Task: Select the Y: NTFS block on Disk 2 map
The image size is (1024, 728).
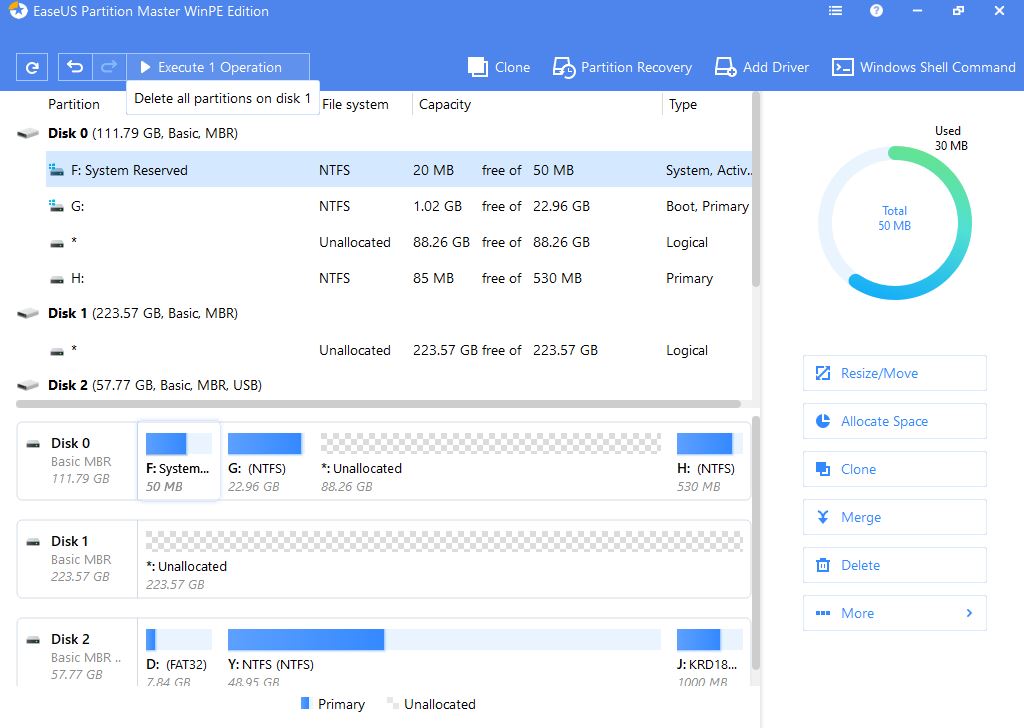Action: 444,655
